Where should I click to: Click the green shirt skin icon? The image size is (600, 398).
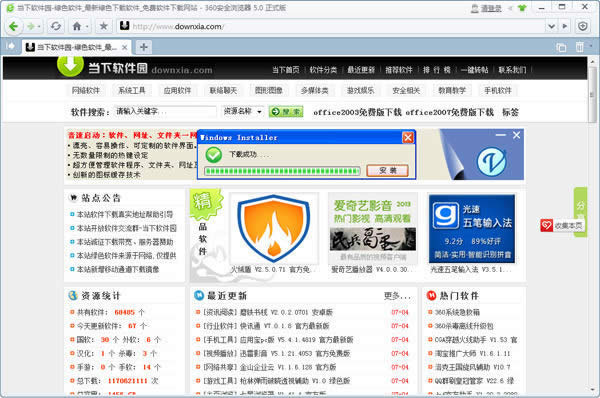522,8
